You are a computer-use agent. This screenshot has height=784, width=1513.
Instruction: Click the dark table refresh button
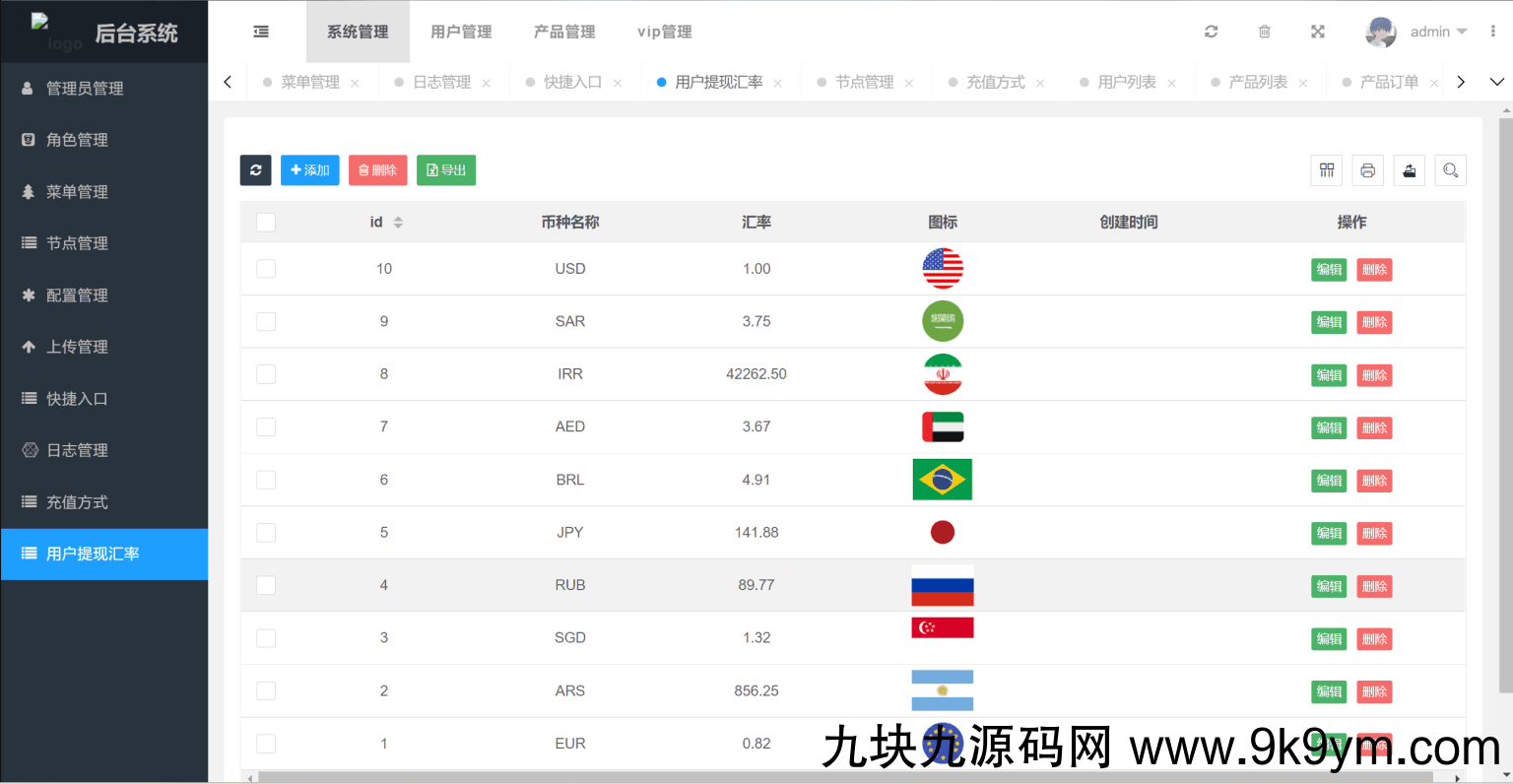pos(255,170)
